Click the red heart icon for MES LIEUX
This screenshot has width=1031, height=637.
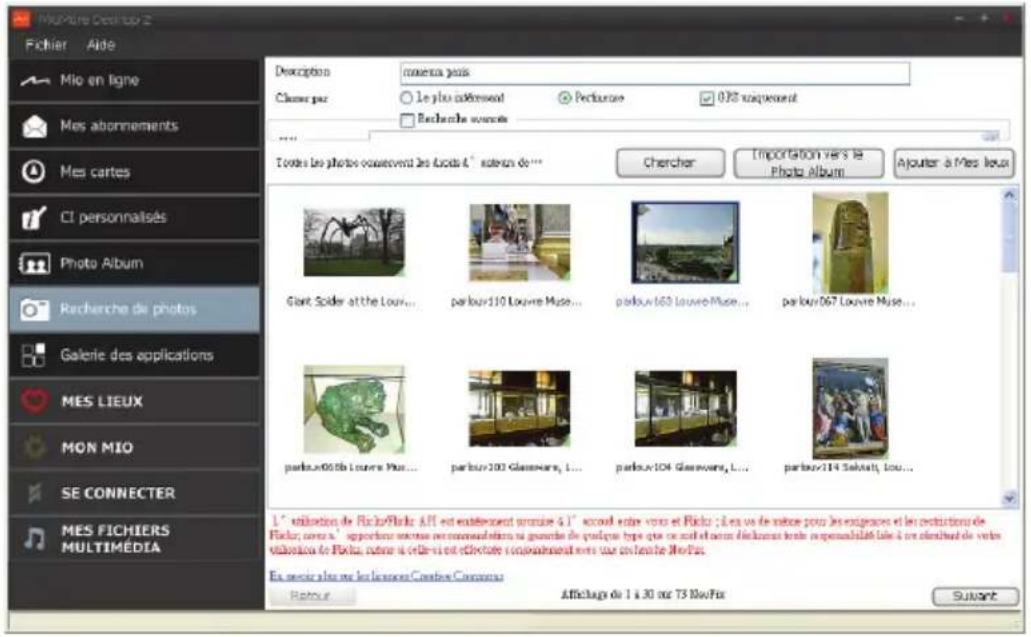pyautogui.click(x=34, y=401)
